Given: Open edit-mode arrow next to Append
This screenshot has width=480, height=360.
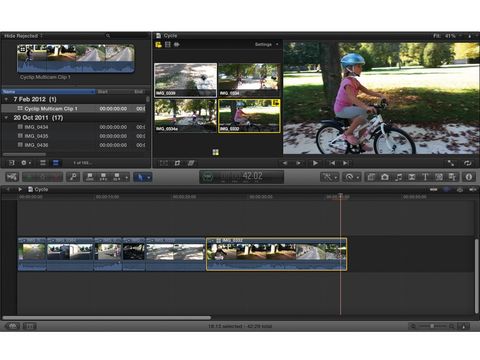Looking at the screenshot, I should (126, 177).
